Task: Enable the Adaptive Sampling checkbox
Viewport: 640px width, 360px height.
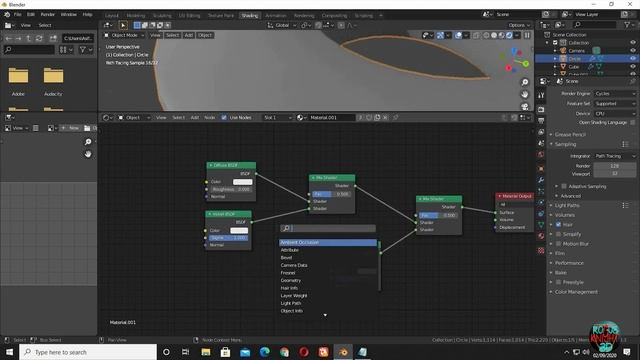Action: pyautogui.click(x=564, y=186)
